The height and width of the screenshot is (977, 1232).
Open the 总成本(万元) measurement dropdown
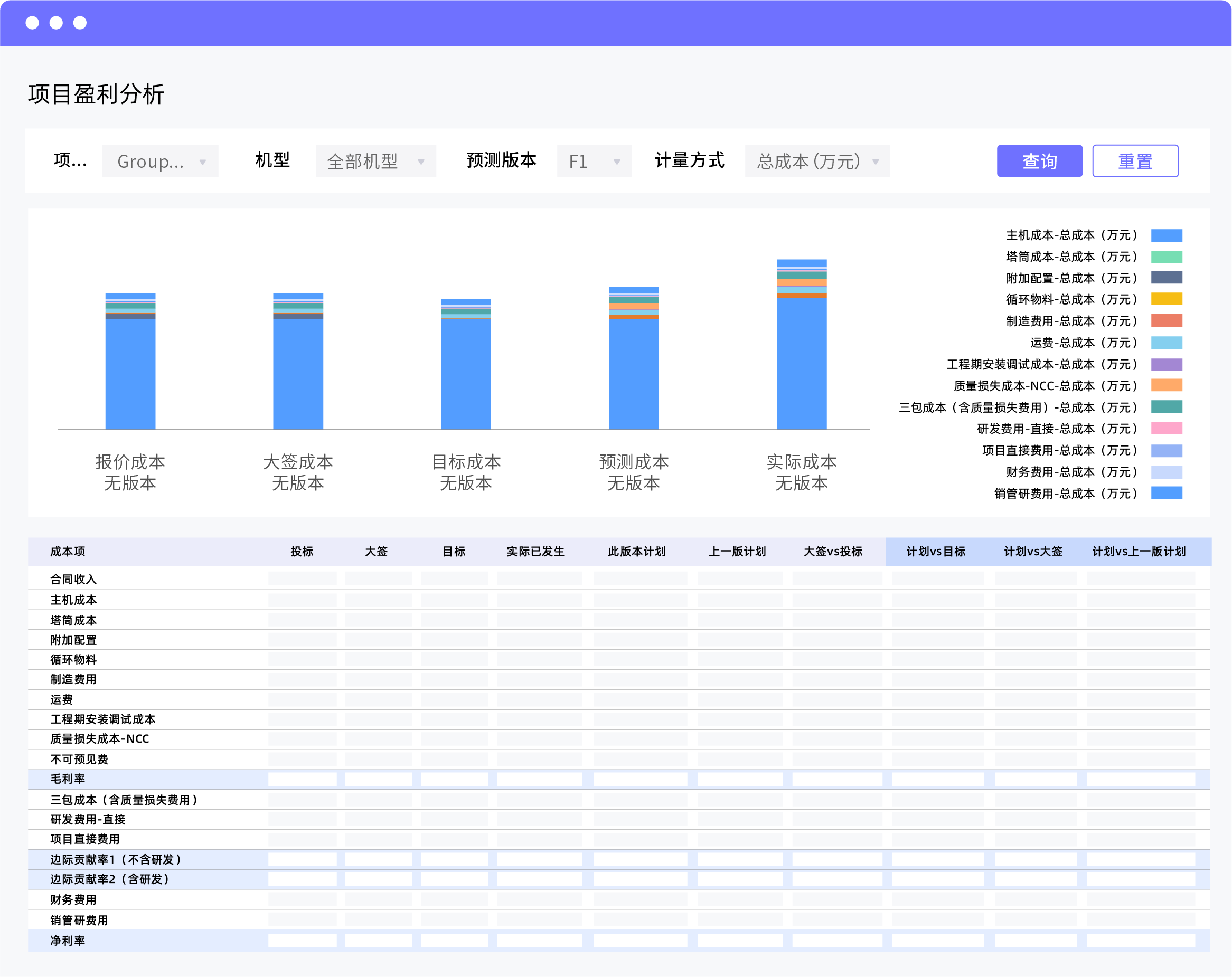pyautogui.click(x=816, y=161)
